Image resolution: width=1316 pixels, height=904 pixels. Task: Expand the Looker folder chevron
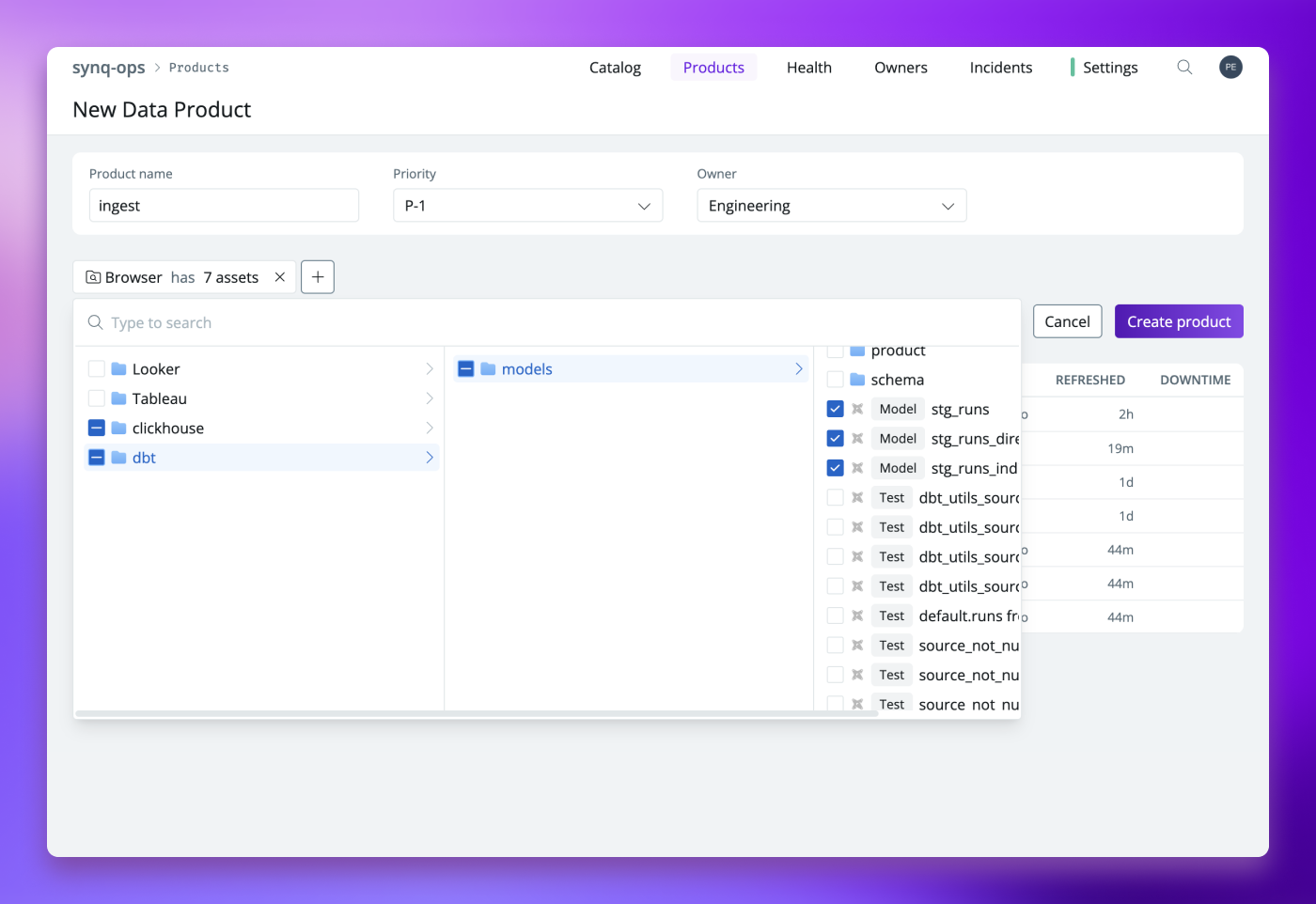[430, 368]
